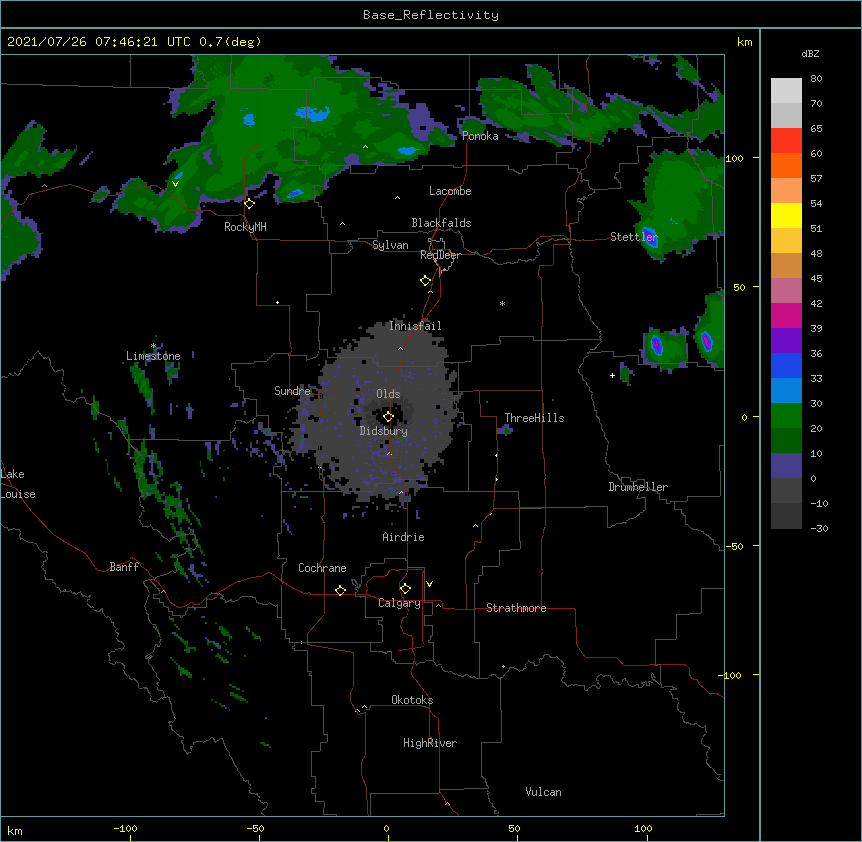Pick the red 60–65 dBZ legend swatch
Viewport: 862px width, 842px height.
[x=786, y=141]
